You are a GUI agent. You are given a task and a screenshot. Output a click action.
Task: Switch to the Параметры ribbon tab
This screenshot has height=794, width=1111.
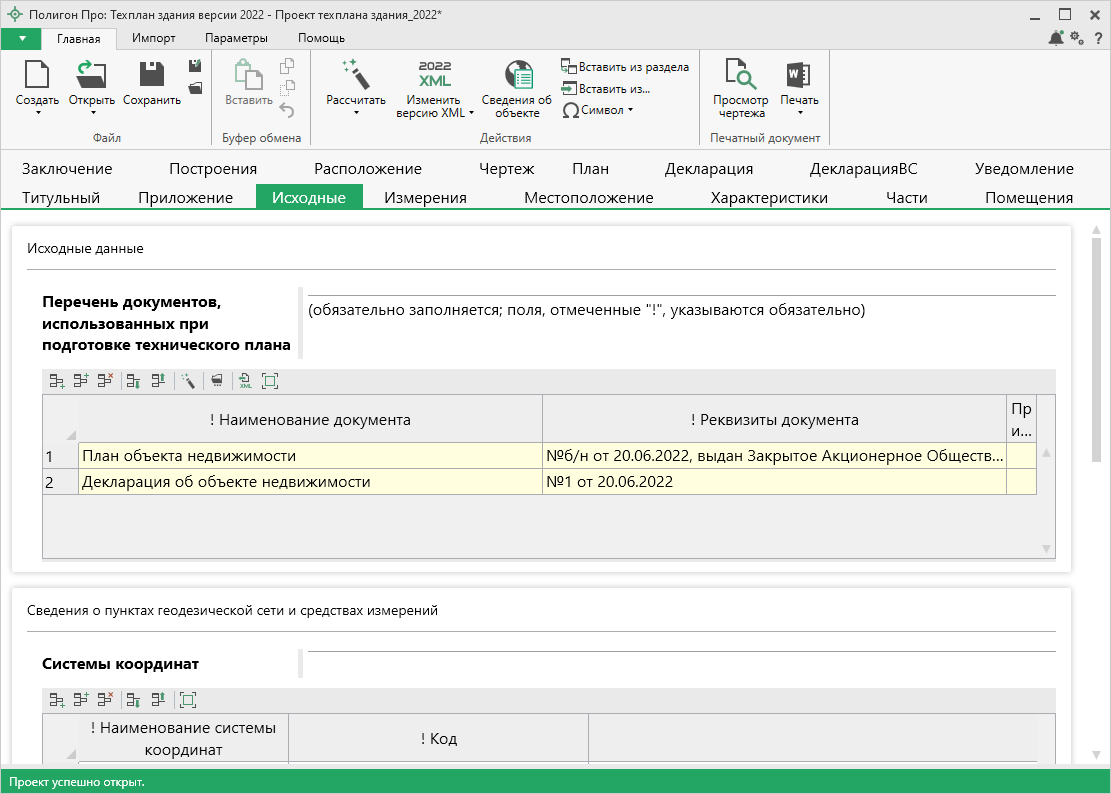click(x=236, y=38)
